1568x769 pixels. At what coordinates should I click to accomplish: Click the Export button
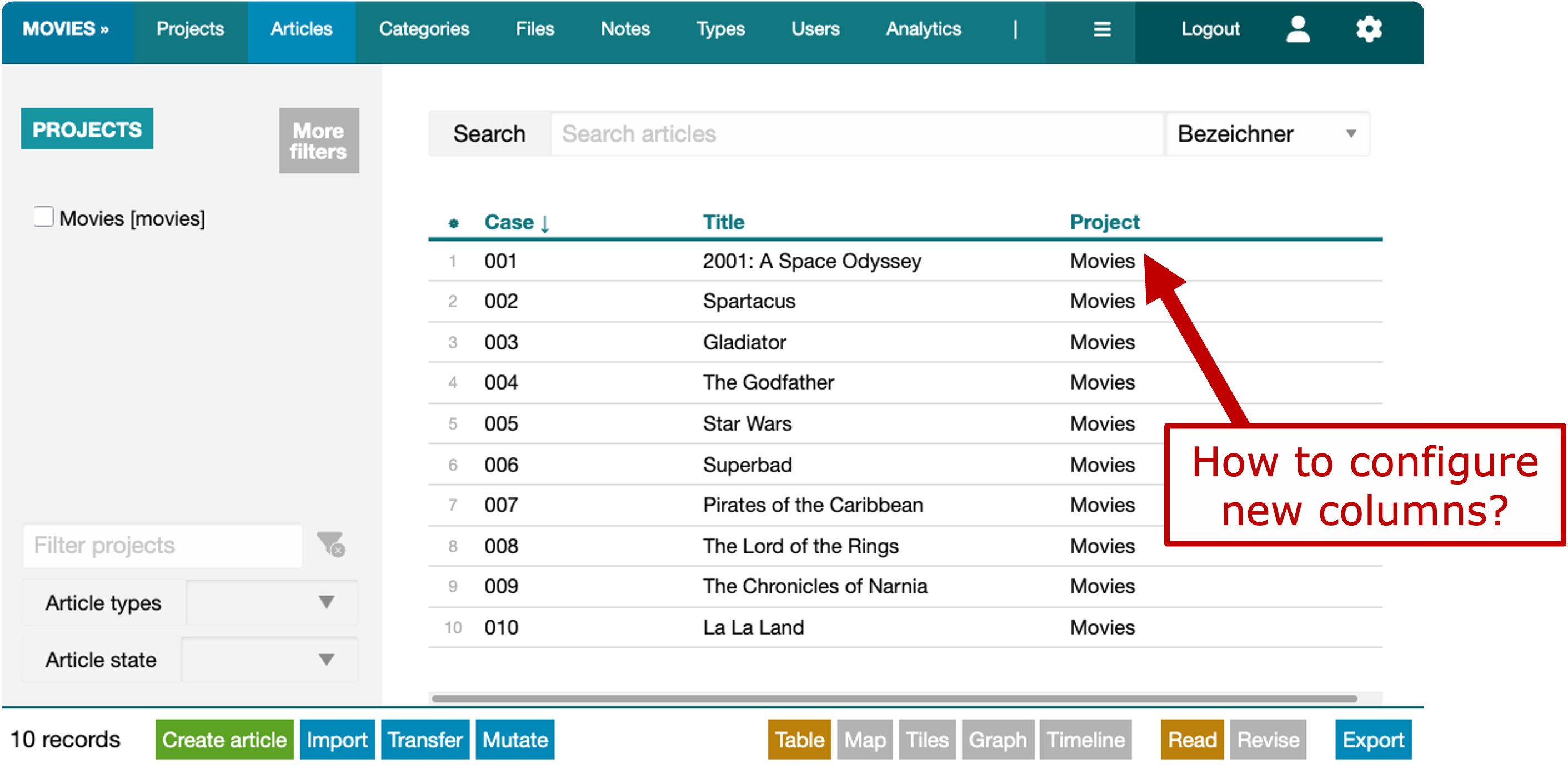click(1373, 739)
